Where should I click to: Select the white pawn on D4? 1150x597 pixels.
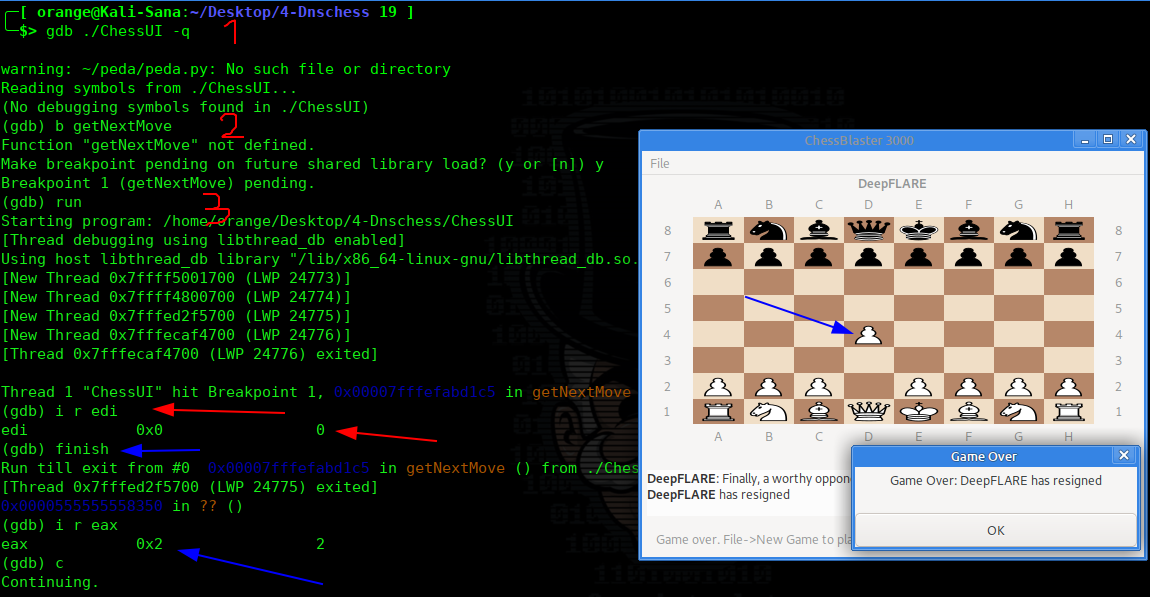[868, 335]
